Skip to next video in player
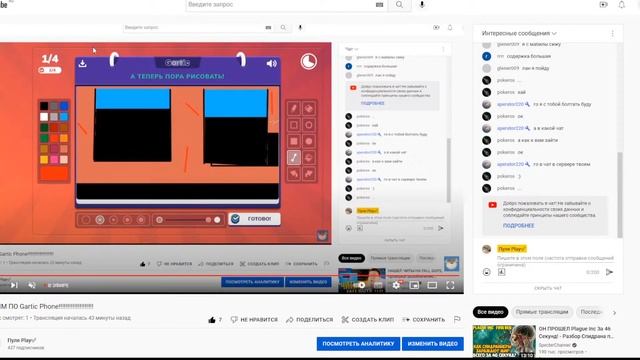The height and width of the screenshot is (360, 640). [x=14, y=285]
